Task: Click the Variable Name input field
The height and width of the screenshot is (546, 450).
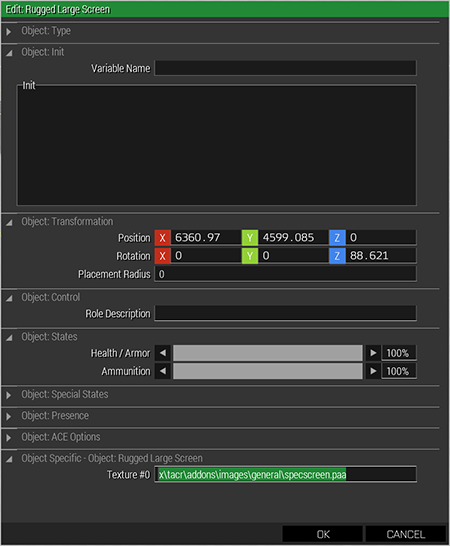Action: click(285, 68)
